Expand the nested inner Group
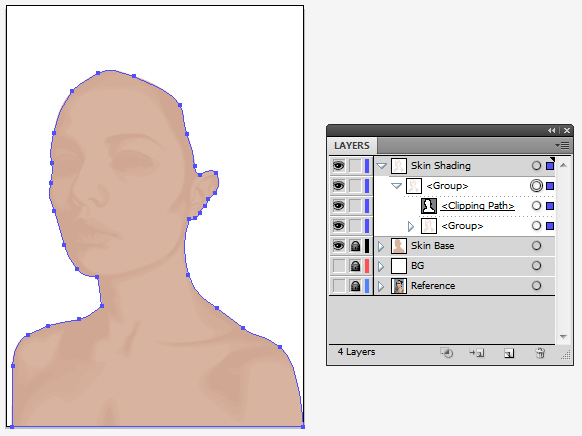This screenshot has height=436, width=582. 411,226
